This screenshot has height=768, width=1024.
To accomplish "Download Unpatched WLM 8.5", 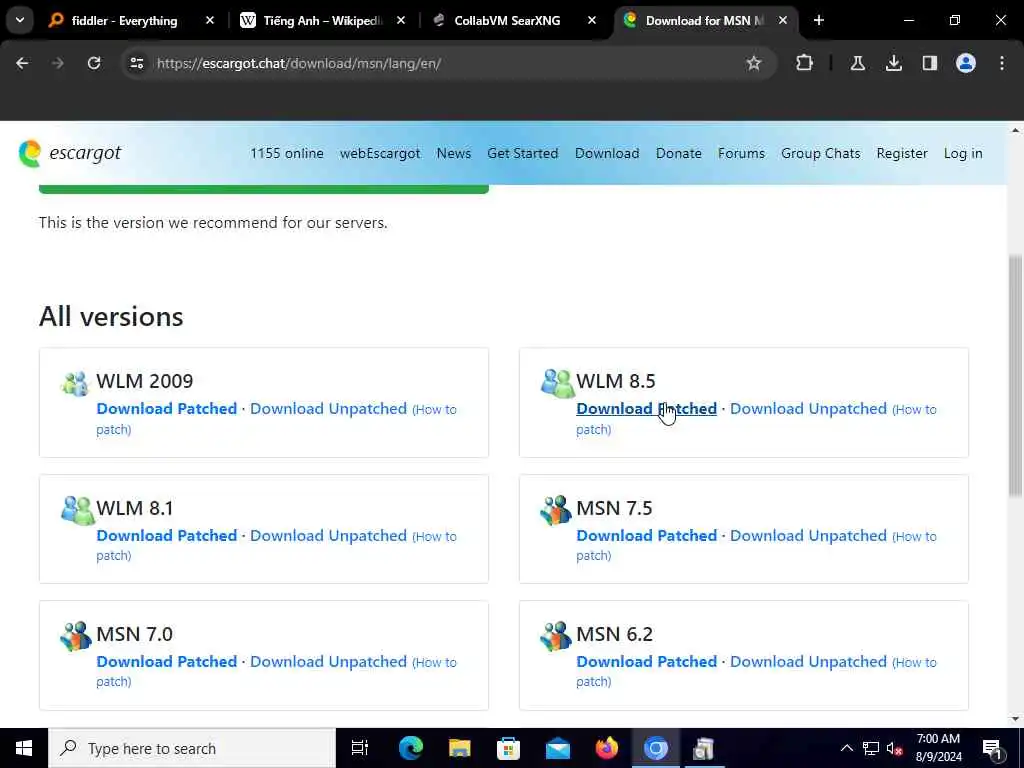I will point(808,409).
